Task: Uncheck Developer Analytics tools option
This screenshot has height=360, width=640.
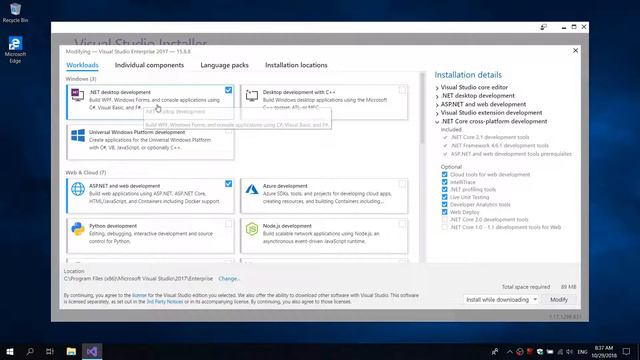Action: tap(444, 204)
